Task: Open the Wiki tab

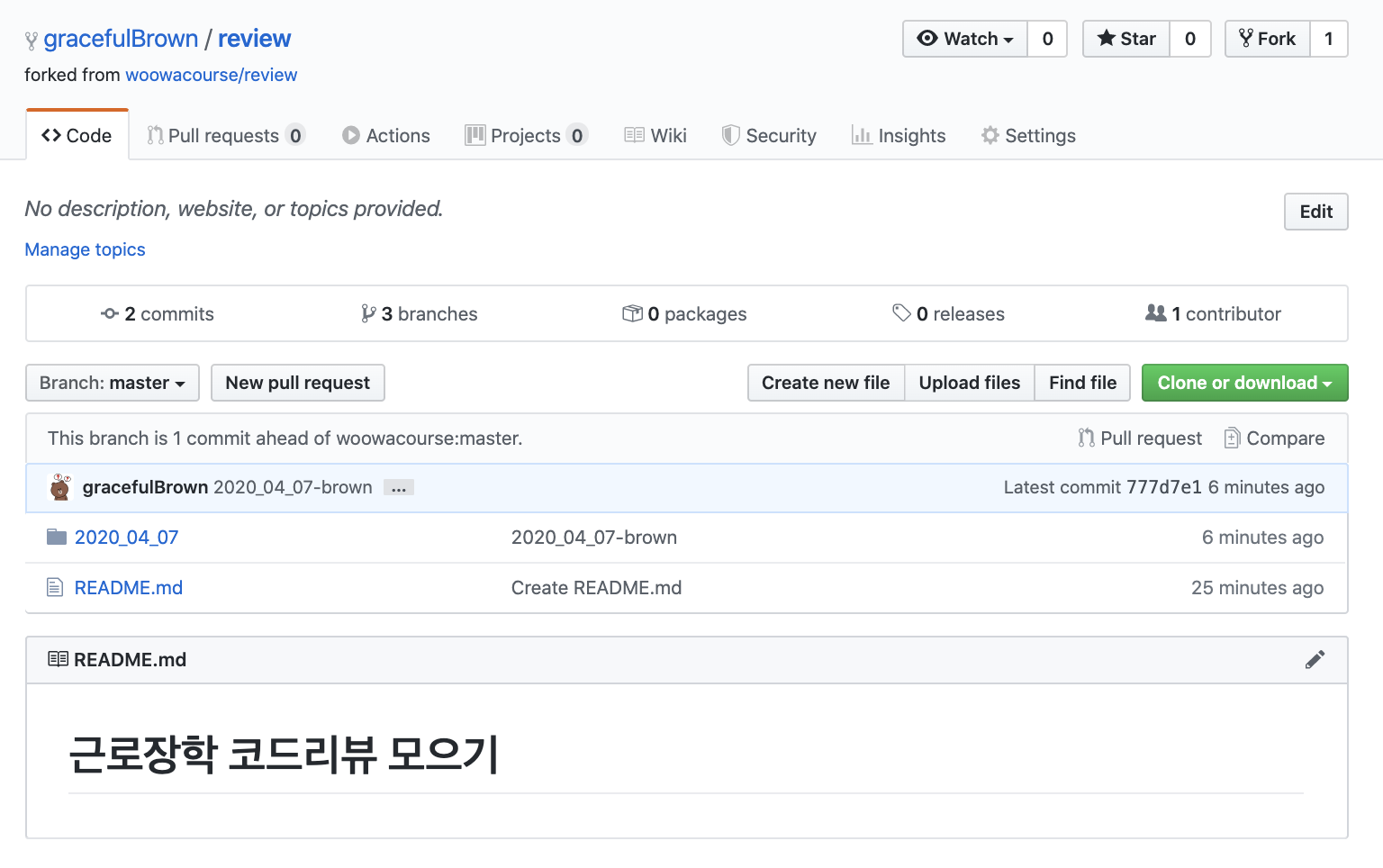Action: click(x=655, y=136)
